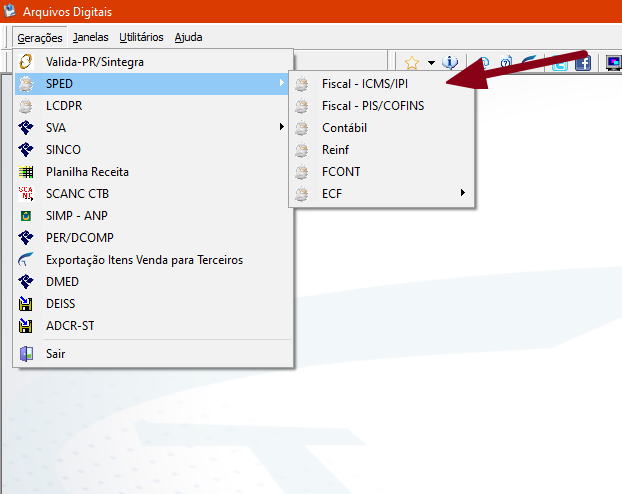Click the SINCO Receita icon

26,150
